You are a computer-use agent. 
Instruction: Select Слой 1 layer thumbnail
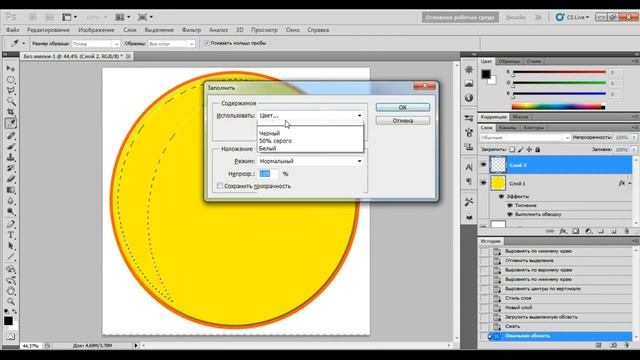(x=498, y=183)
